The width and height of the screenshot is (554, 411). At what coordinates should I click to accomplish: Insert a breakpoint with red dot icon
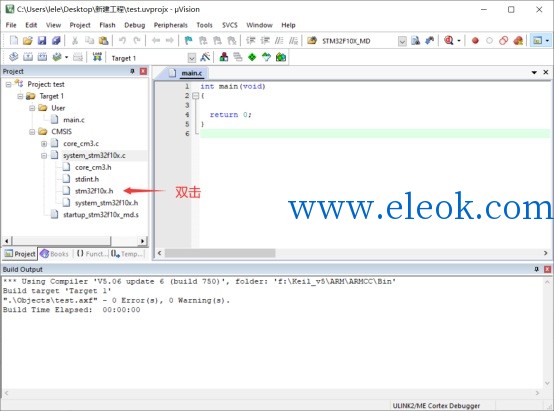(x=475, y=41)
